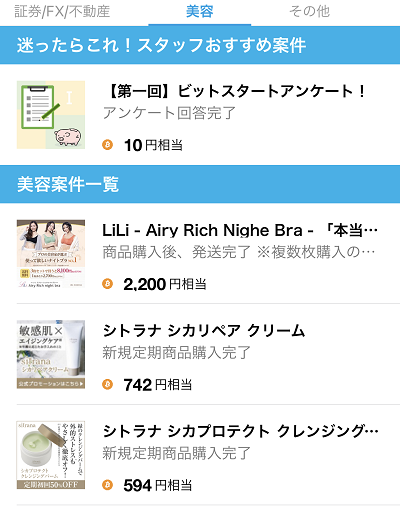
Task: Open the シトラナ シカプロテクト クレンジング title
Action: (240, 432)
